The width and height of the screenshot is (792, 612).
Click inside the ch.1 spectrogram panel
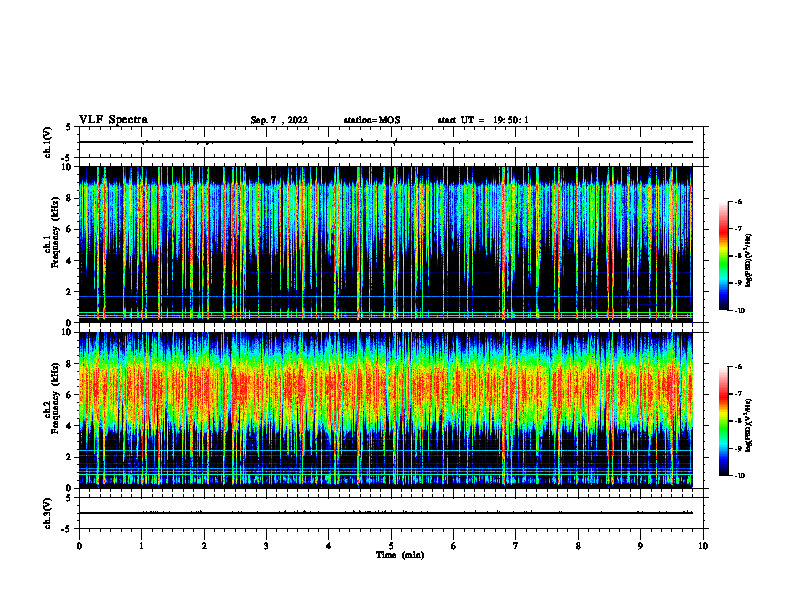tap(386, 244)
